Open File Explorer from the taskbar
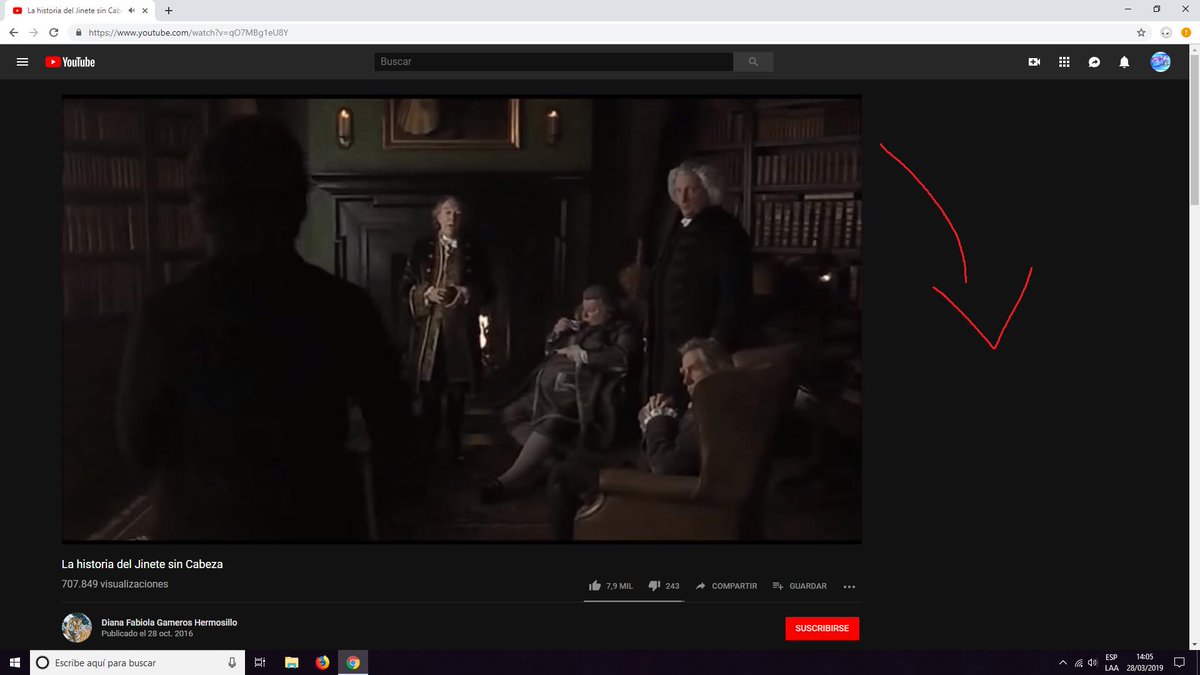 click(291, 662)
